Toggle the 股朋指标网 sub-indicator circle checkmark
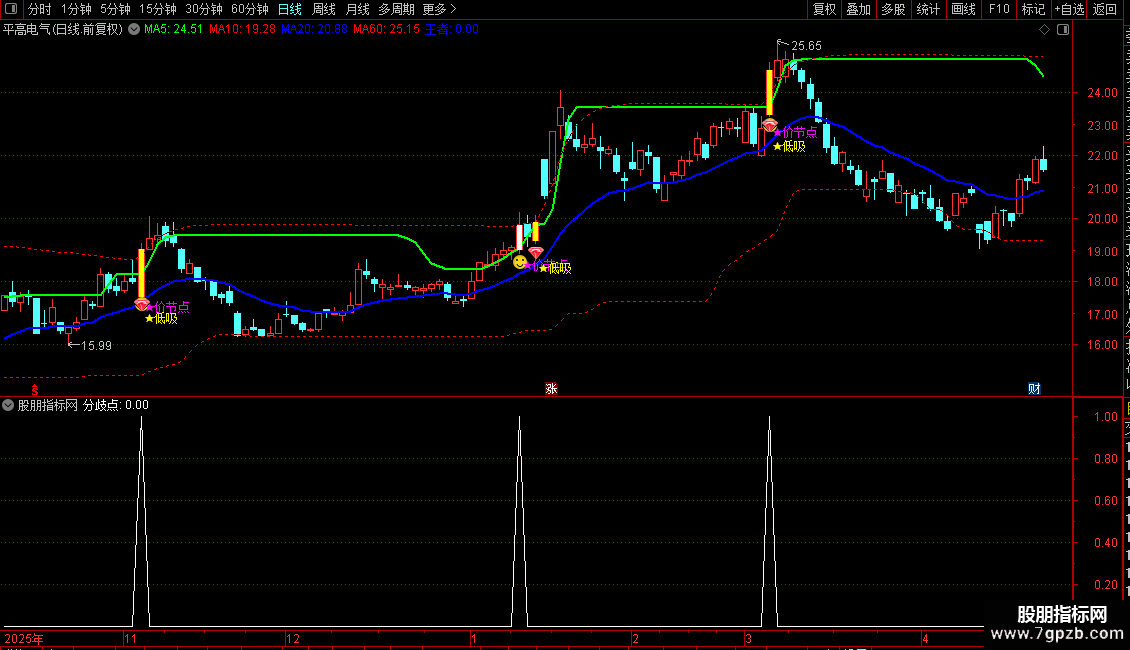The height and width of the screenshot is (650, 1130). (x=8, y=405)
